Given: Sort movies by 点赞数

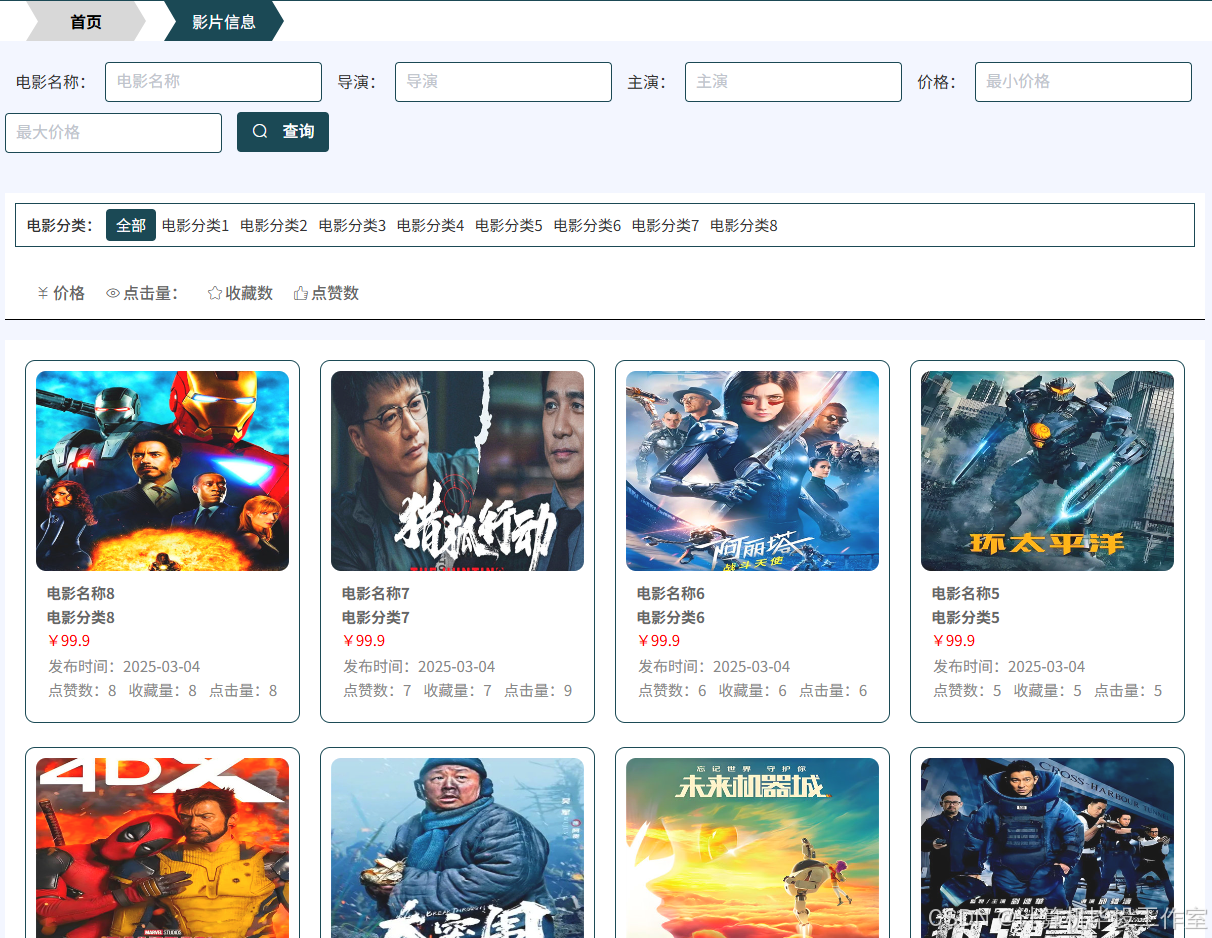Looking at the screenshot, I should (x=326, y=293).
